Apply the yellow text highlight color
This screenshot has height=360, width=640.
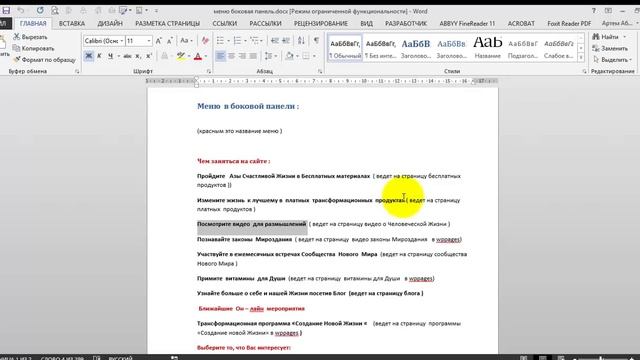[x=181, y=56]
